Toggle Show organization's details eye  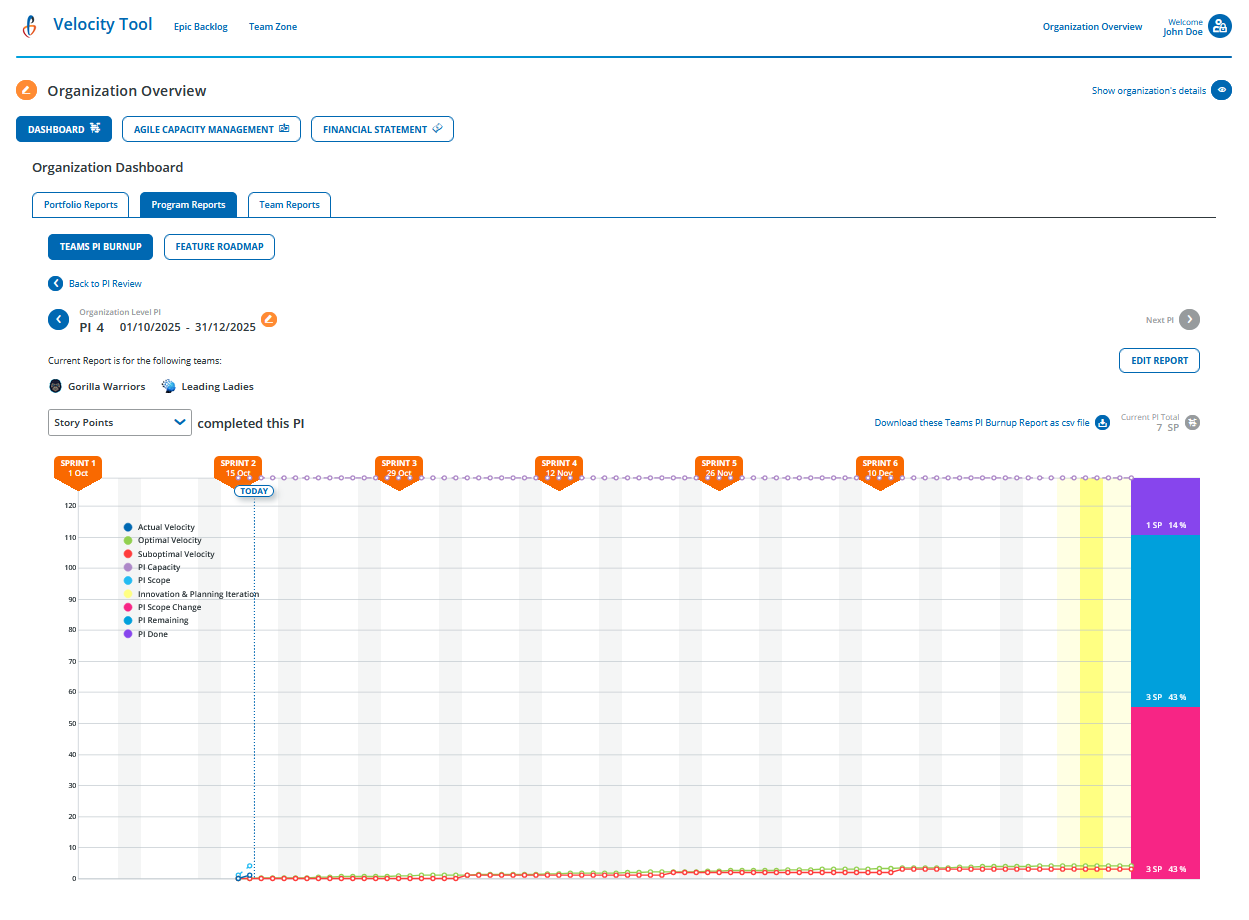(x=1221, y=90)
